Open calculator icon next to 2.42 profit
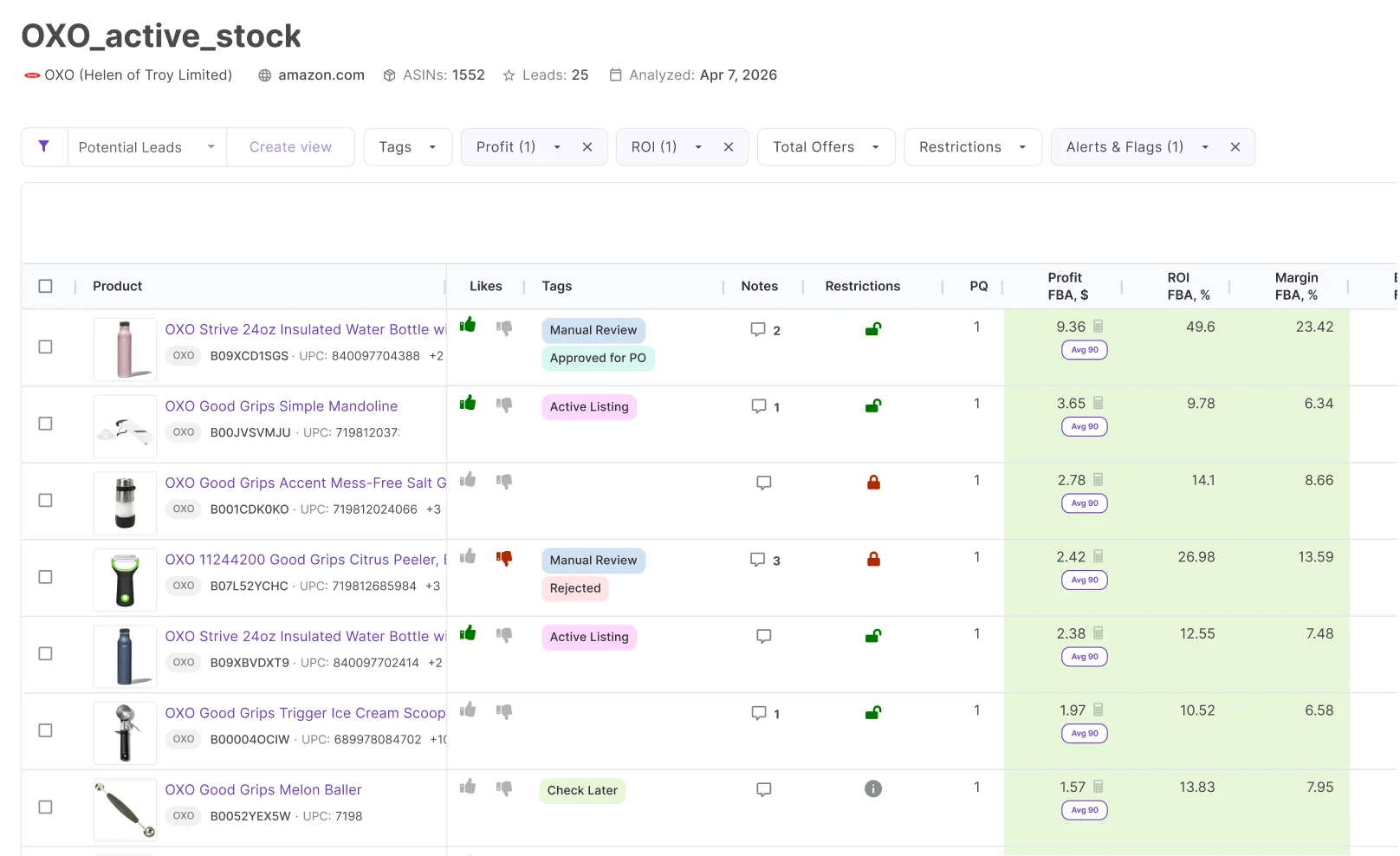Screen dimensions: 1400x856 [1099, 556]
